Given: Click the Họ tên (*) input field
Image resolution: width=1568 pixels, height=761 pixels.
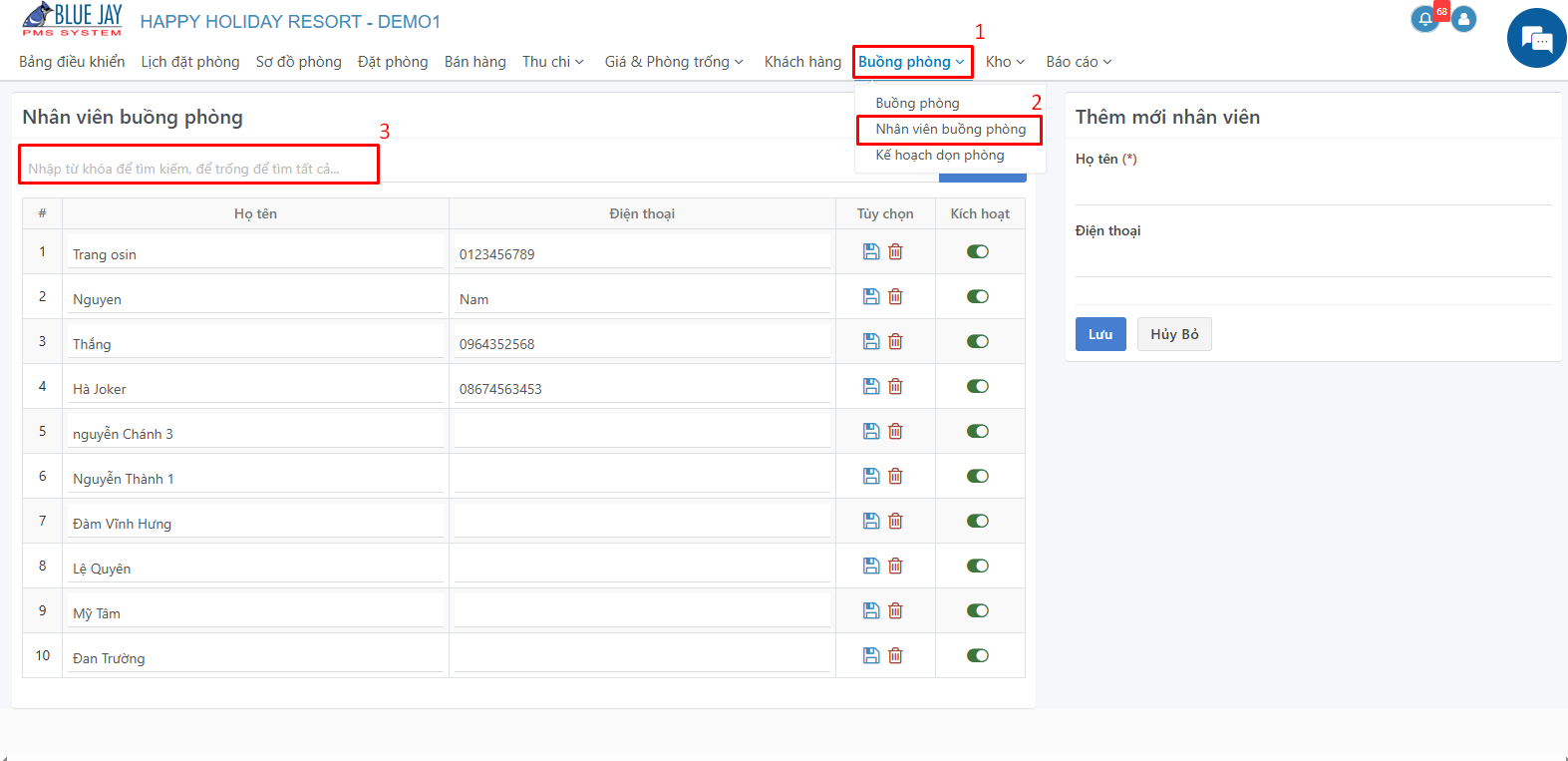Looking at the screenshot, I should [1314, 190].
